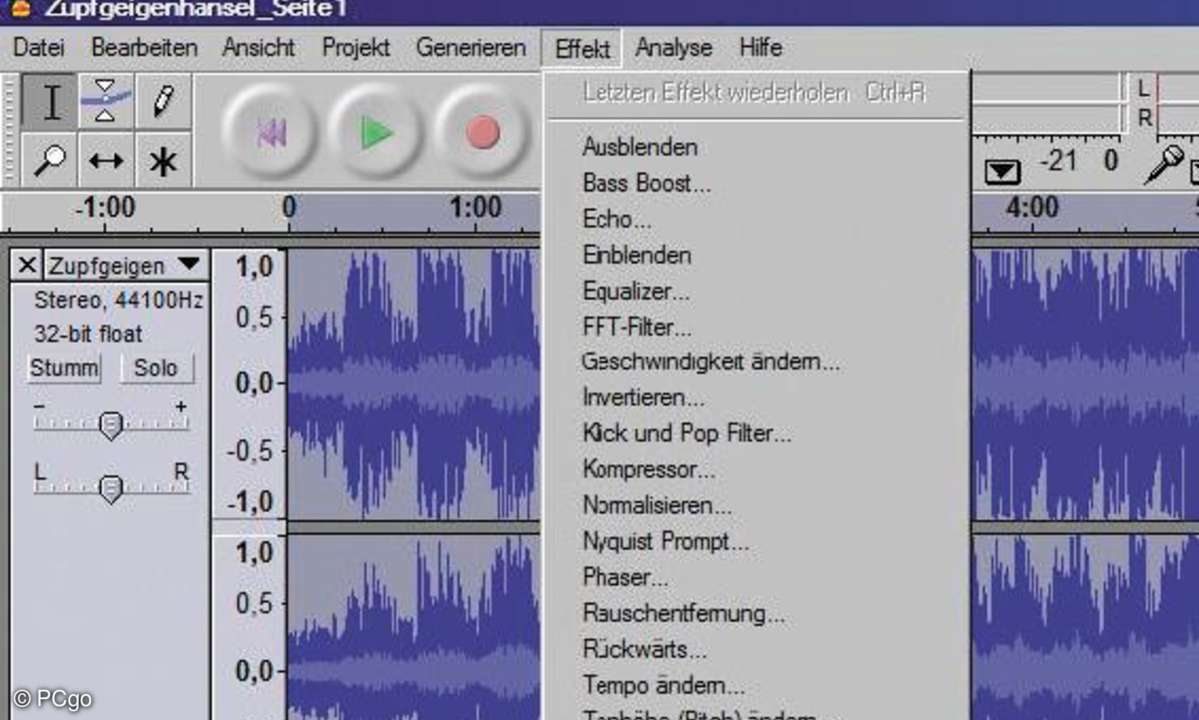Click the microphone input icon
The image size is (1199, 720).
1163,164
